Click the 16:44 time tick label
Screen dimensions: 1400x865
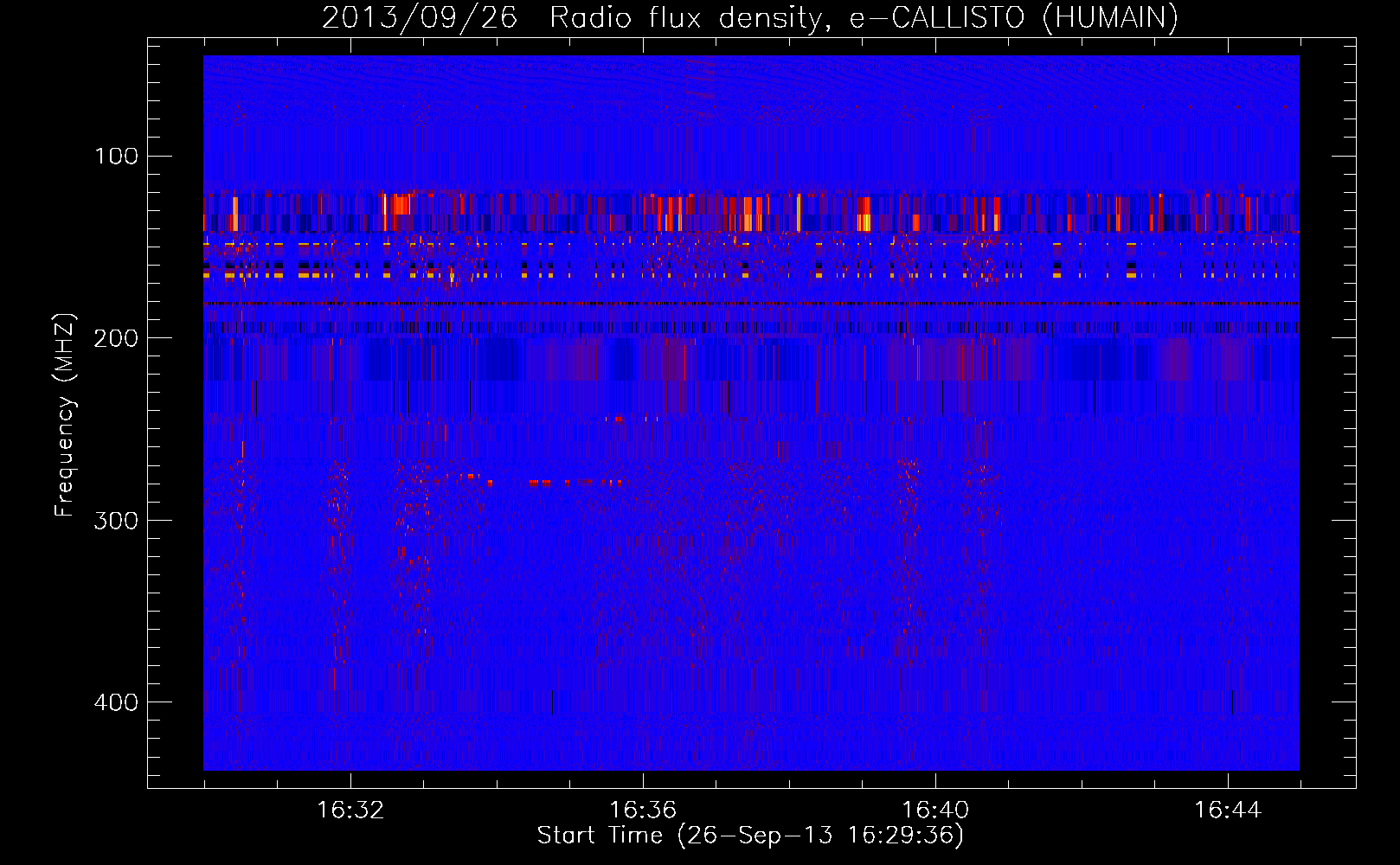pyautogui.click(x=1228, y=811)
